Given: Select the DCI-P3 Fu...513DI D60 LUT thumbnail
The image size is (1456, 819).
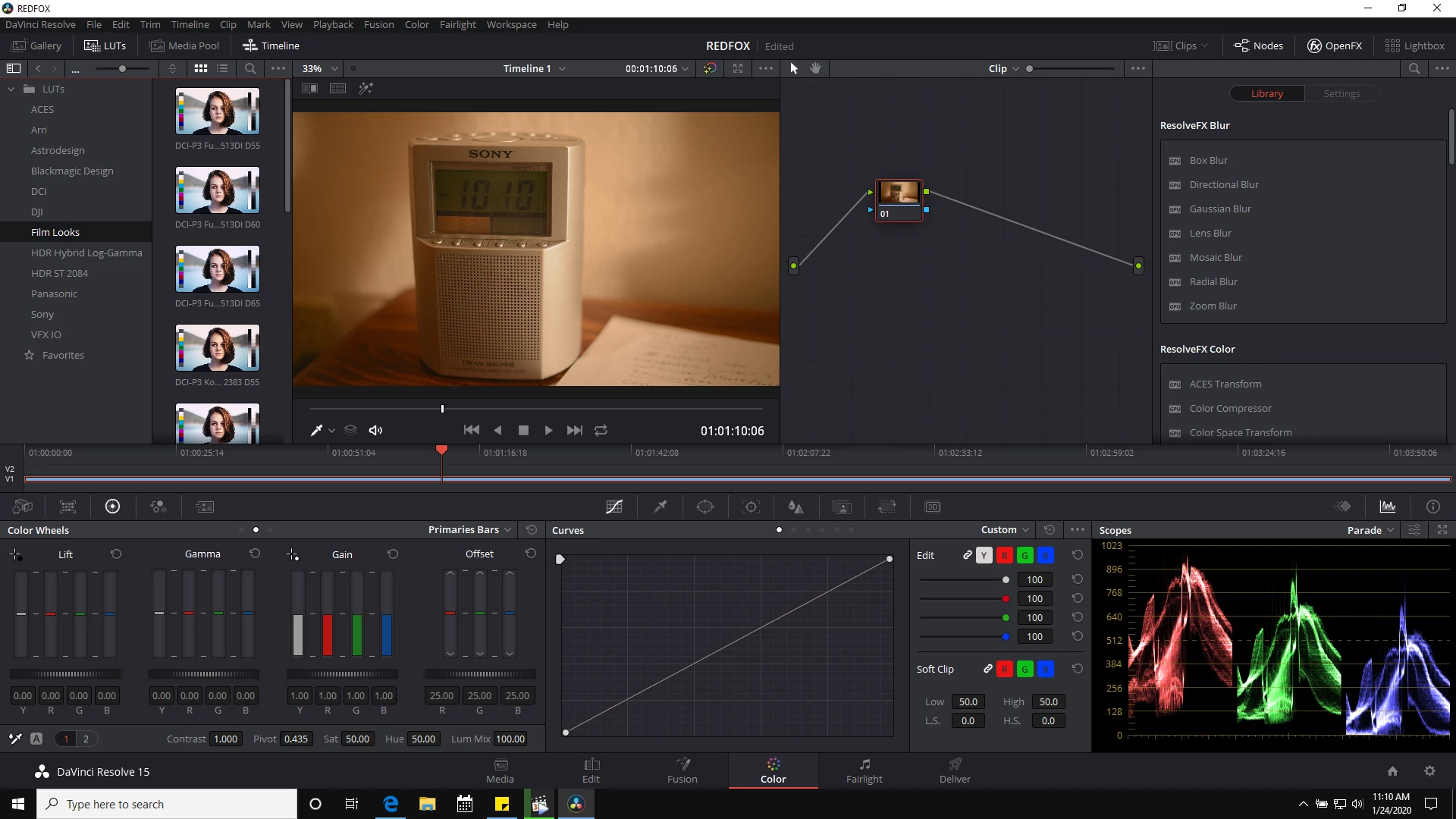Looking at the screenshot, I should coord(218,190).
